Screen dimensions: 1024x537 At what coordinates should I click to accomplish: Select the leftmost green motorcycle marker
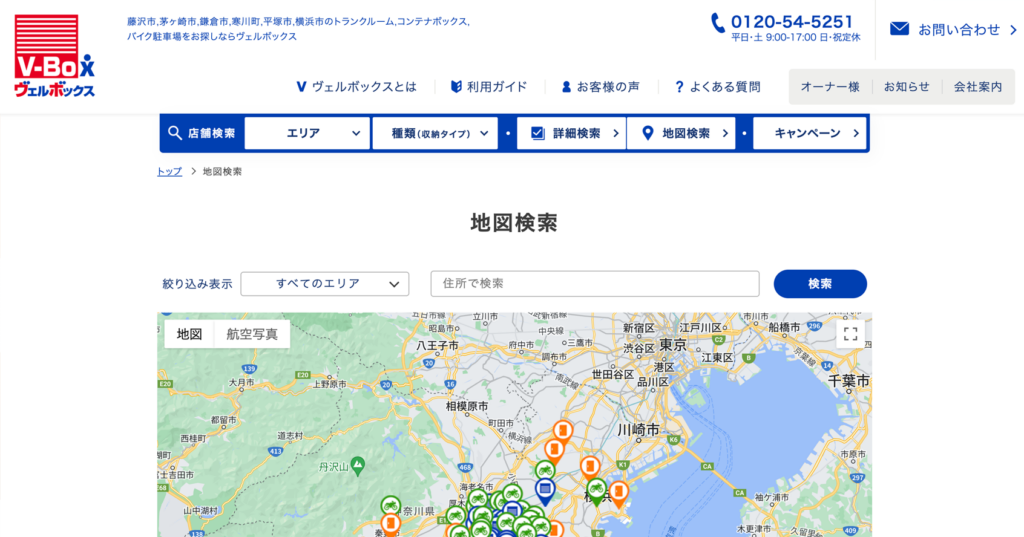point(390,506)
